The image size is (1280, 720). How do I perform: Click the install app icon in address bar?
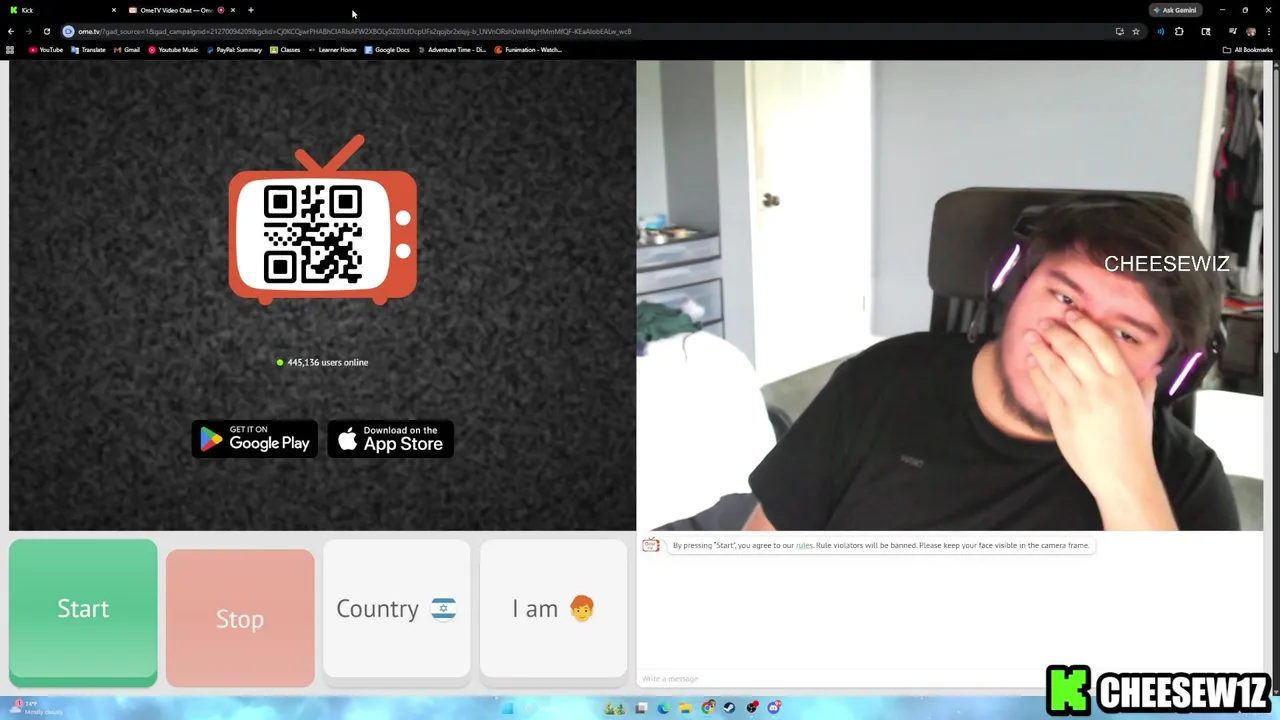(x=1120, y=31)
